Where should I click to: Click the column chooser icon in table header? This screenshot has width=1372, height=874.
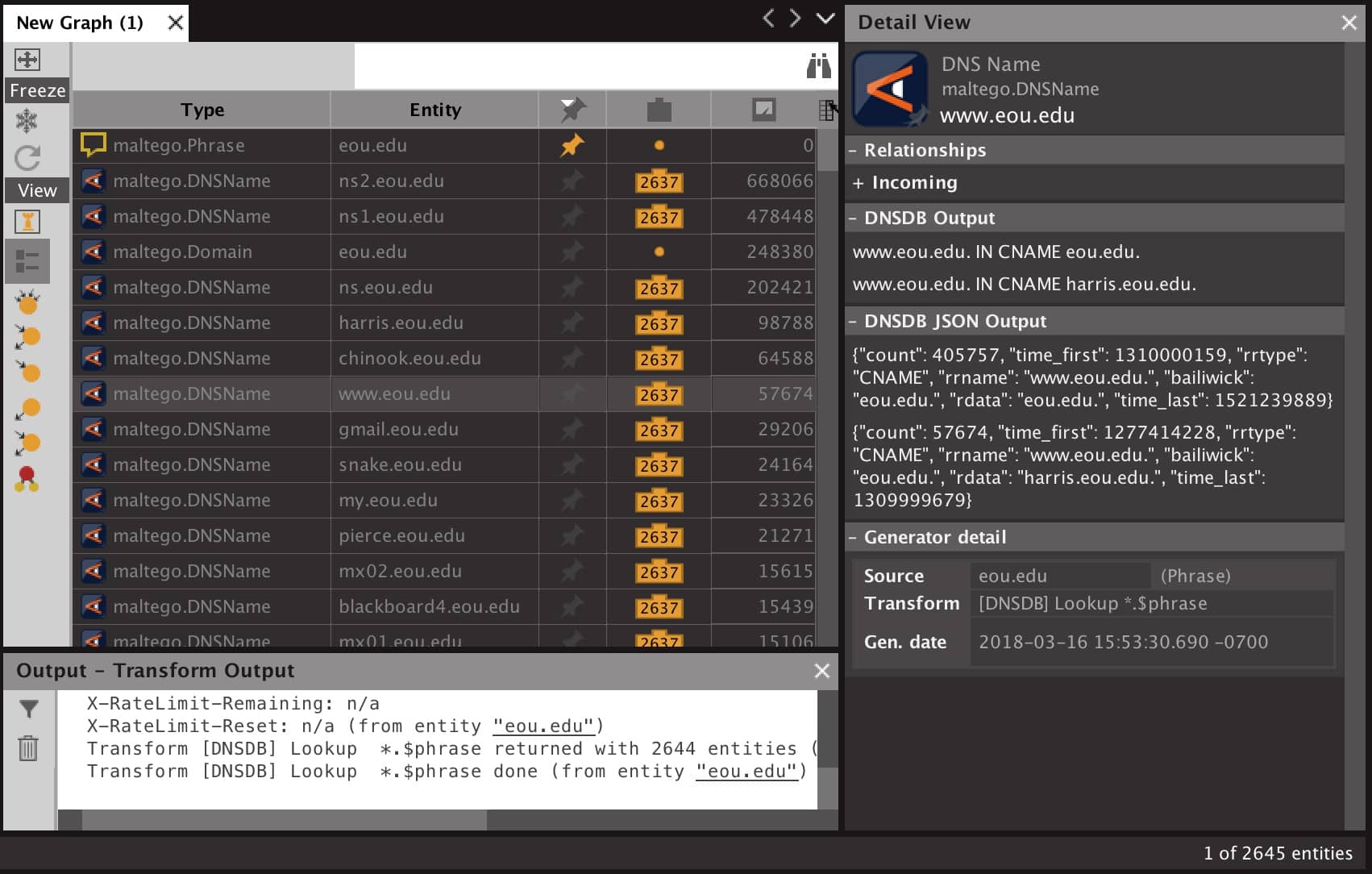827,110
